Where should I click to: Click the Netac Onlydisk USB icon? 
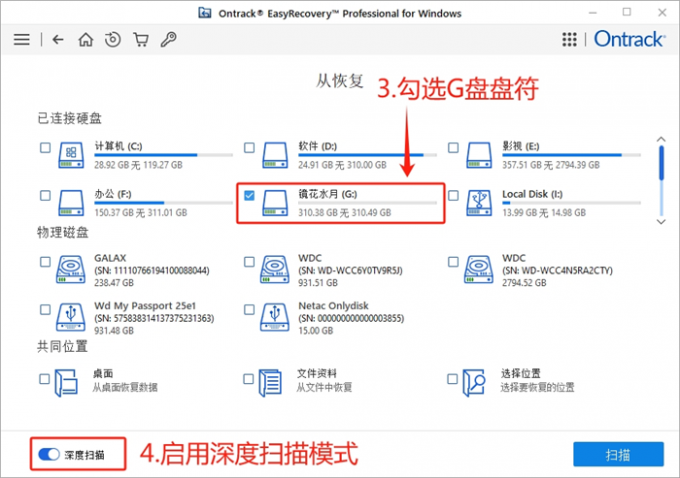pyautogui.click(x=275, y=317)
